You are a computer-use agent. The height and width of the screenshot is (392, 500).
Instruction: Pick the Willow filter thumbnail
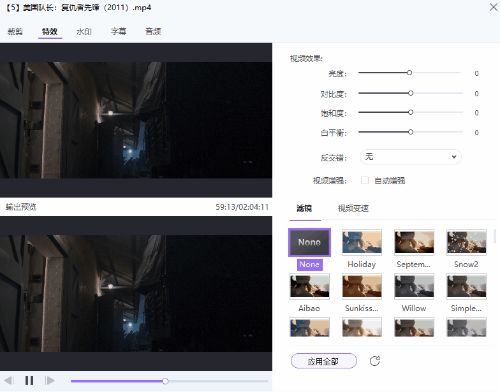click(414, 286)
